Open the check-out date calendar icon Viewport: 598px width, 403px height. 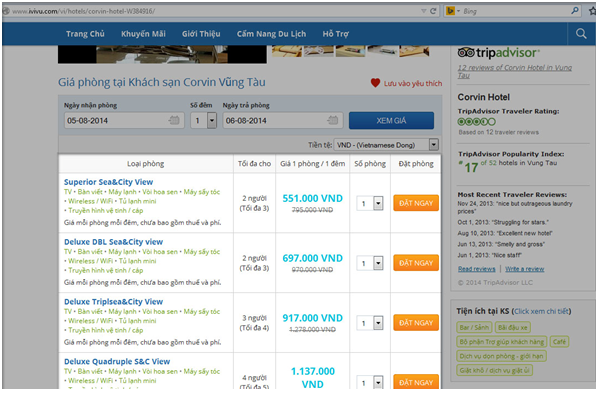coord(333,120)
